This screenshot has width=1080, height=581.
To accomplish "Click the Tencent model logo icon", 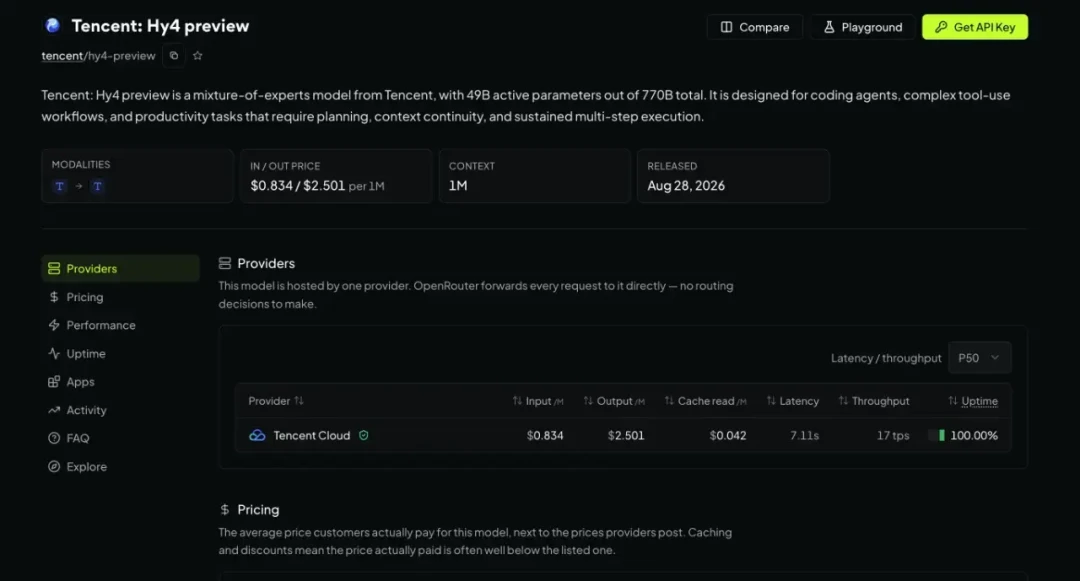I will pos(52,26).
